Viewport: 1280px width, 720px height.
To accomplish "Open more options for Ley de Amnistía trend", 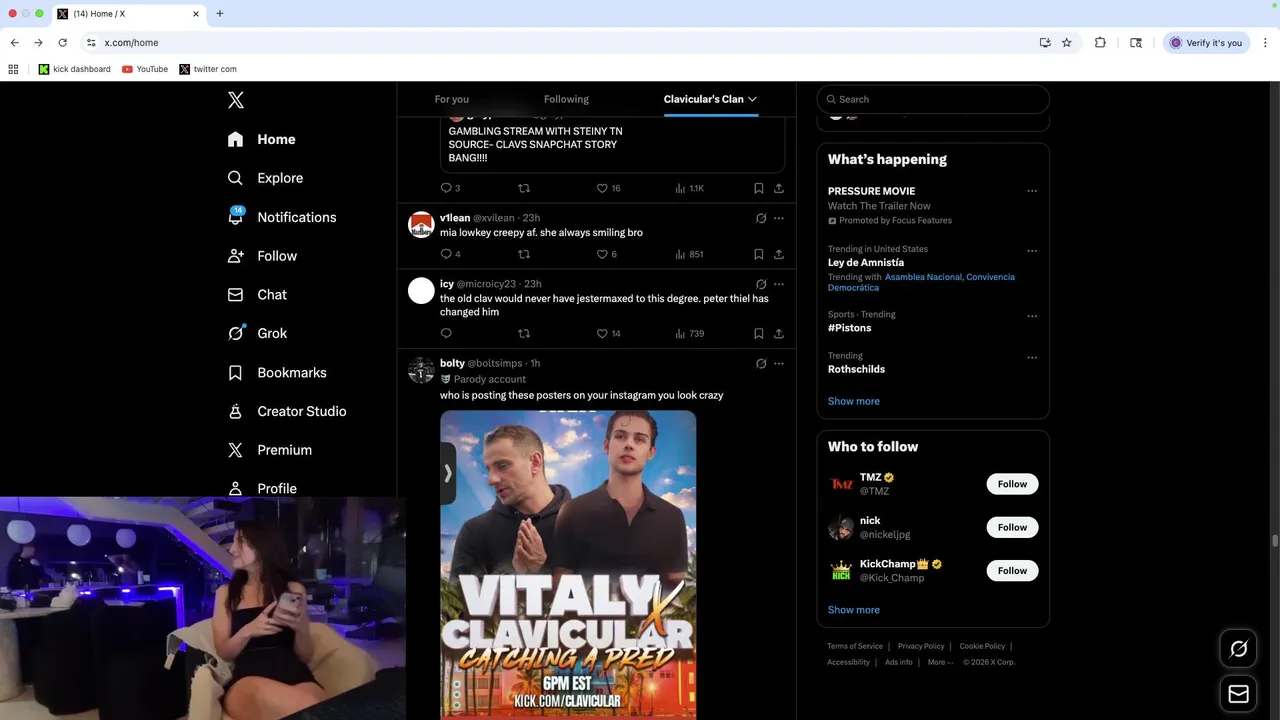I will coord(1032,251).
